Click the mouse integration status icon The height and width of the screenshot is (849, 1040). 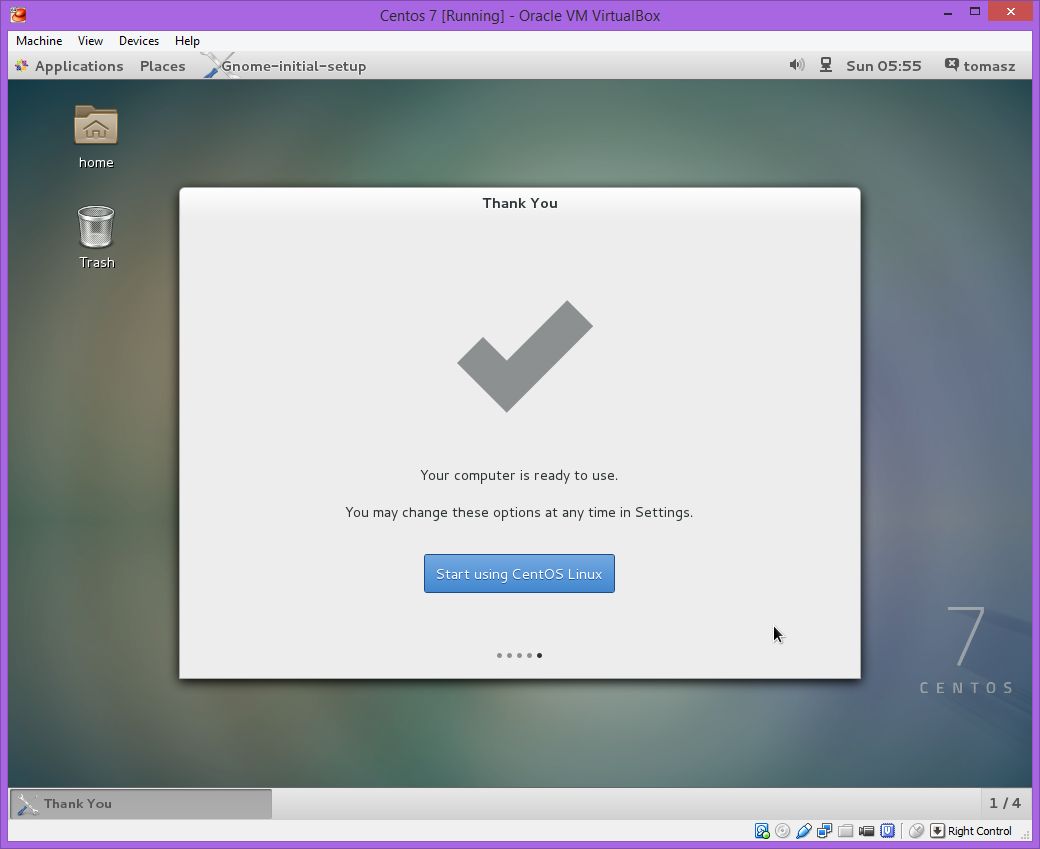point(916,830)
